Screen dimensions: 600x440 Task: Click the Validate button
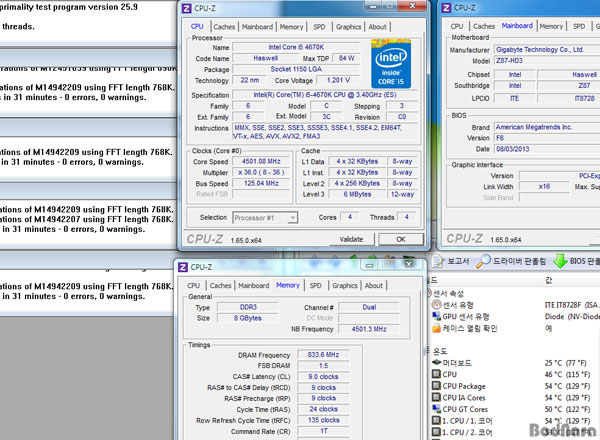(x=351, y=239)
